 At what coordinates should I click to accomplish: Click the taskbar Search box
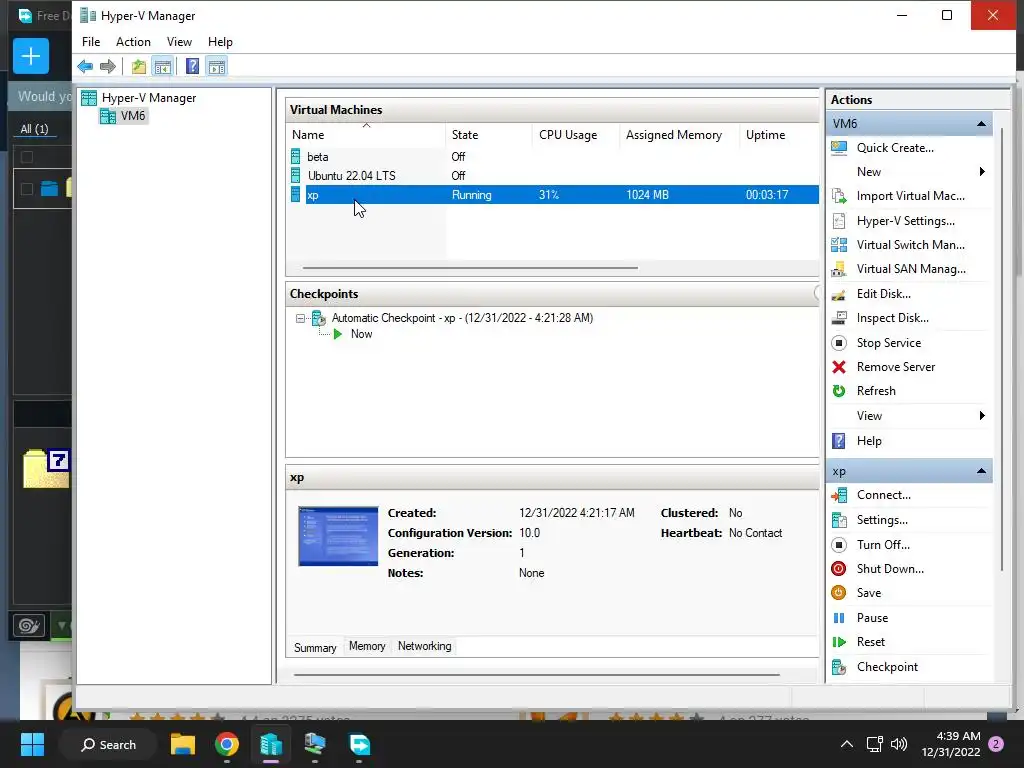tap(108, 744)
